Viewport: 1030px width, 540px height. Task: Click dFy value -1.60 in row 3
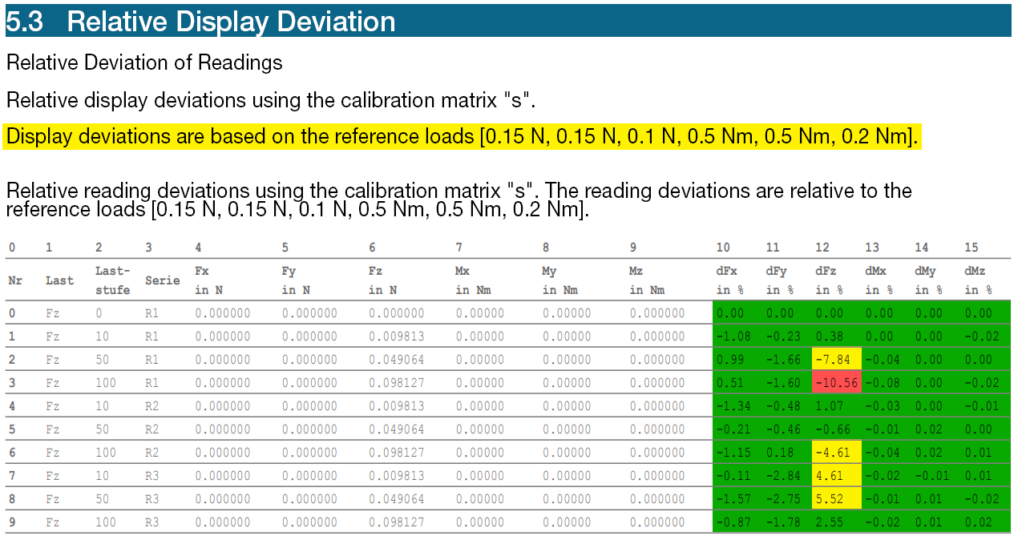(x=783, y=383)
